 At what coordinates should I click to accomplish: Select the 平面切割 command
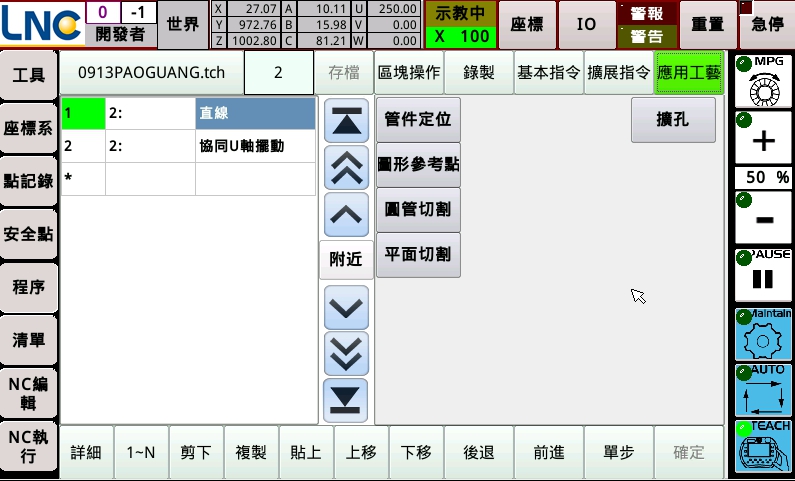coord(418,254)
